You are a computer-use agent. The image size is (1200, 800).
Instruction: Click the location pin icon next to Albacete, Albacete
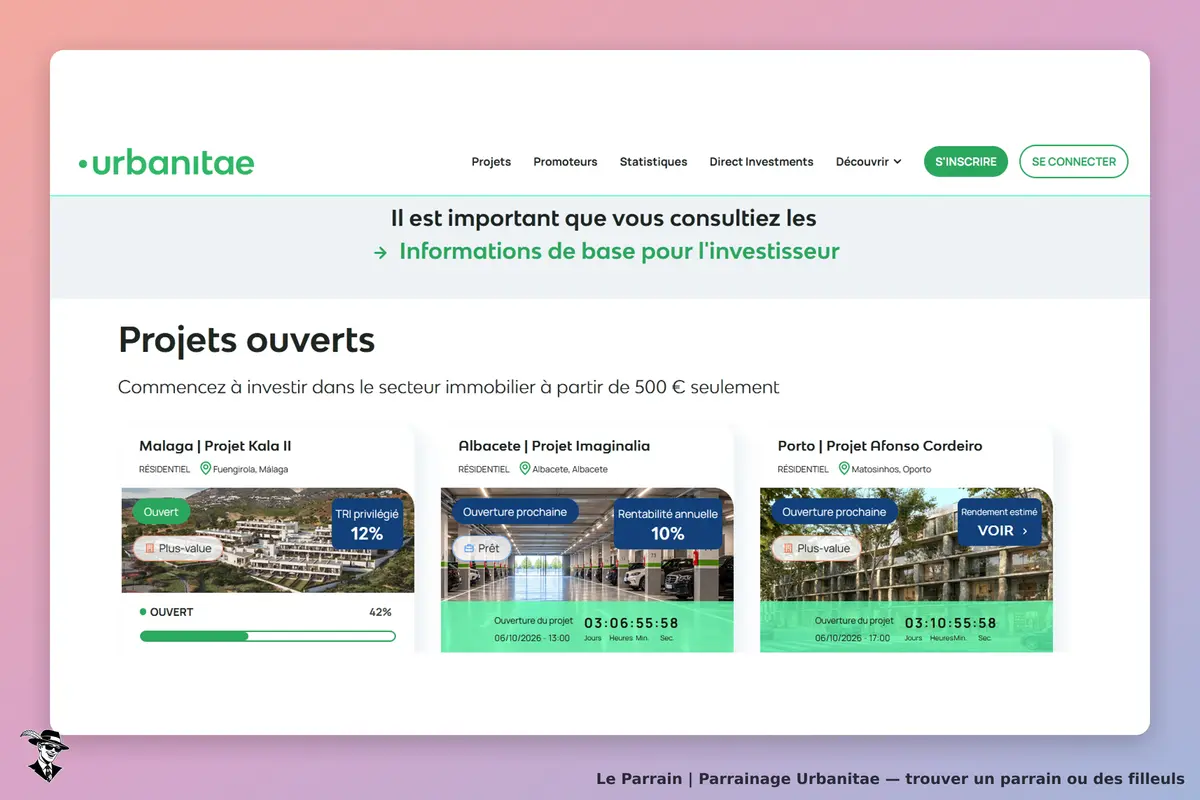pyautogui.click(x=524, y=468)
